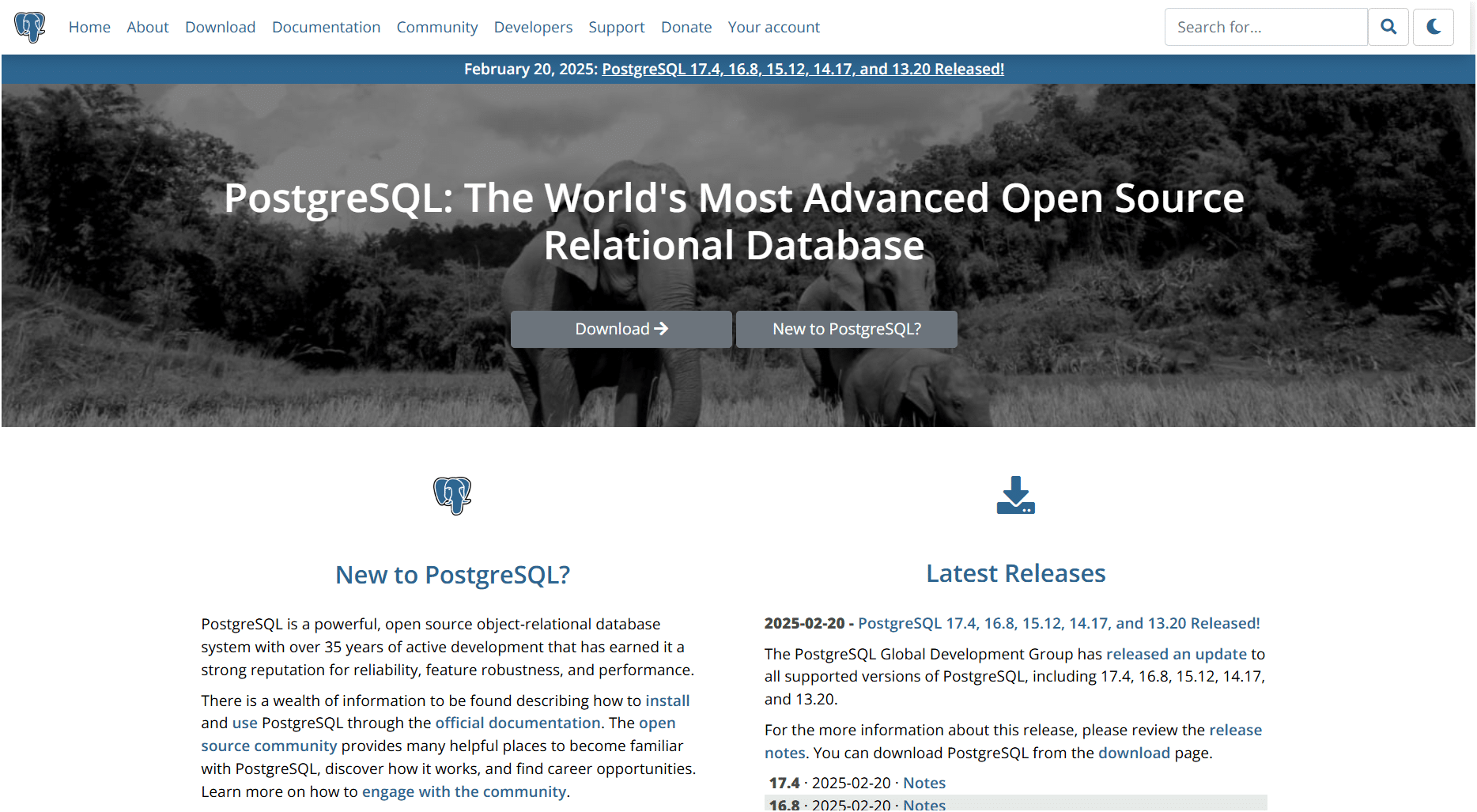This screenshot has width=1477, height=812.
Task: Click the elephant icon above New to PostgreSQL
Action: coord(452,496)
